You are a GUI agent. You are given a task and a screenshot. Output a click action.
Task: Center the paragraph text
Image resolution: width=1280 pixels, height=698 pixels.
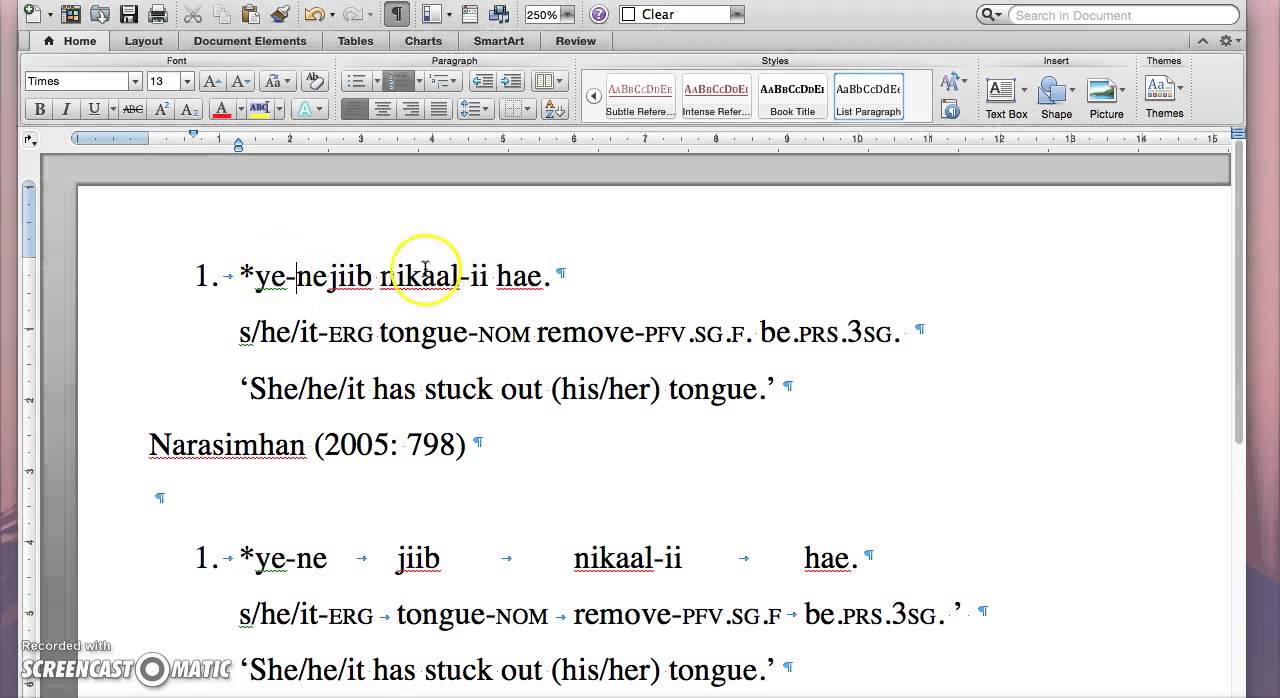tap(382, 109)
